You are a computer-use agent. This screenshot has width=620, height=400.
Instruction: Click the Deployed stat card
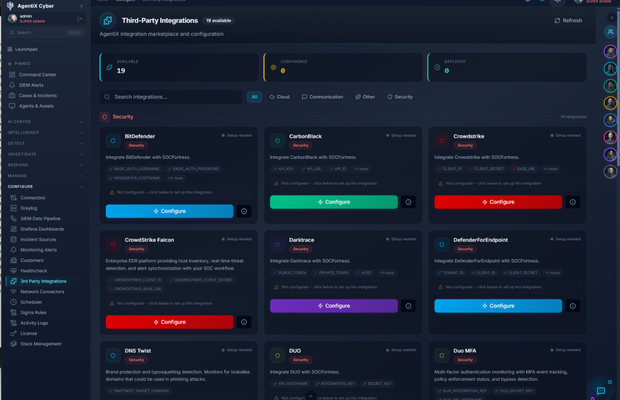507,67
